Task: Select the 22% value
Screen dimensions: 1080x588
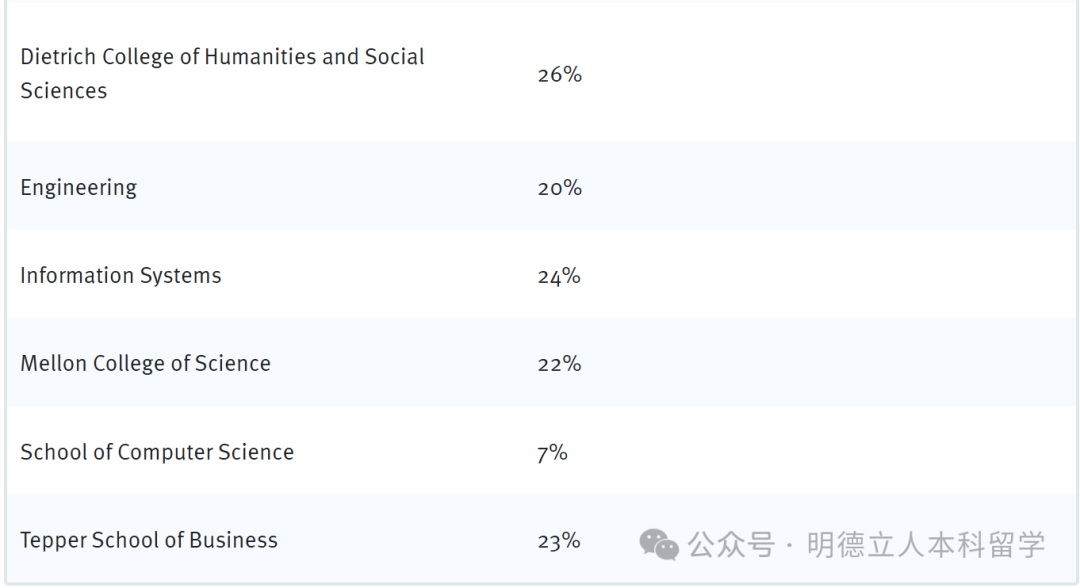Action: click(x=559, y=364)
